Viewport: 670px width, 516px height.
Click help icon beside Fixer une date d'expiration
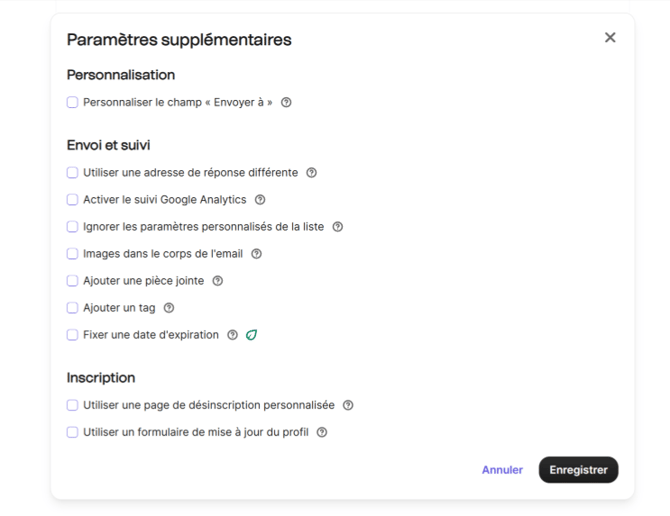233,335
